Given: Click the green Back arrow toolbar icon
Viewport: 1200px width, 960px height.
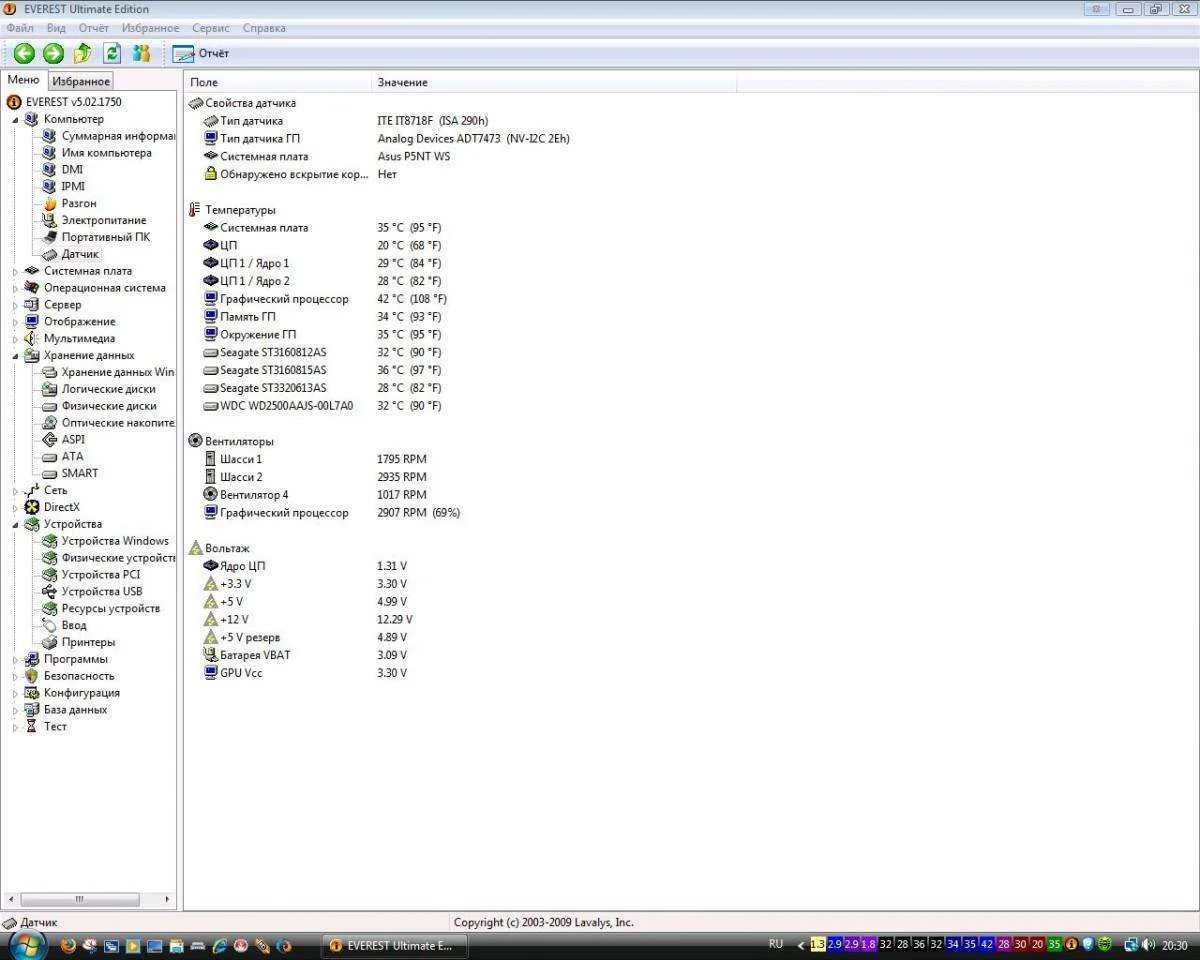Looking at the screenshot, I should click(x=24, y=53).
